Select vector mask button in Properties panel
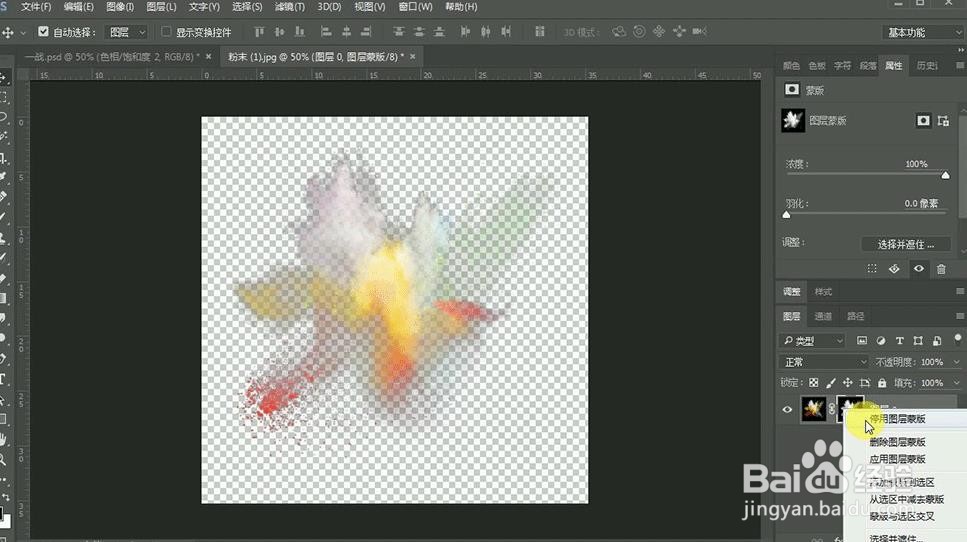The height and width of the screenshot is (542, 967). pyautogui.click(x=943, y=121)
